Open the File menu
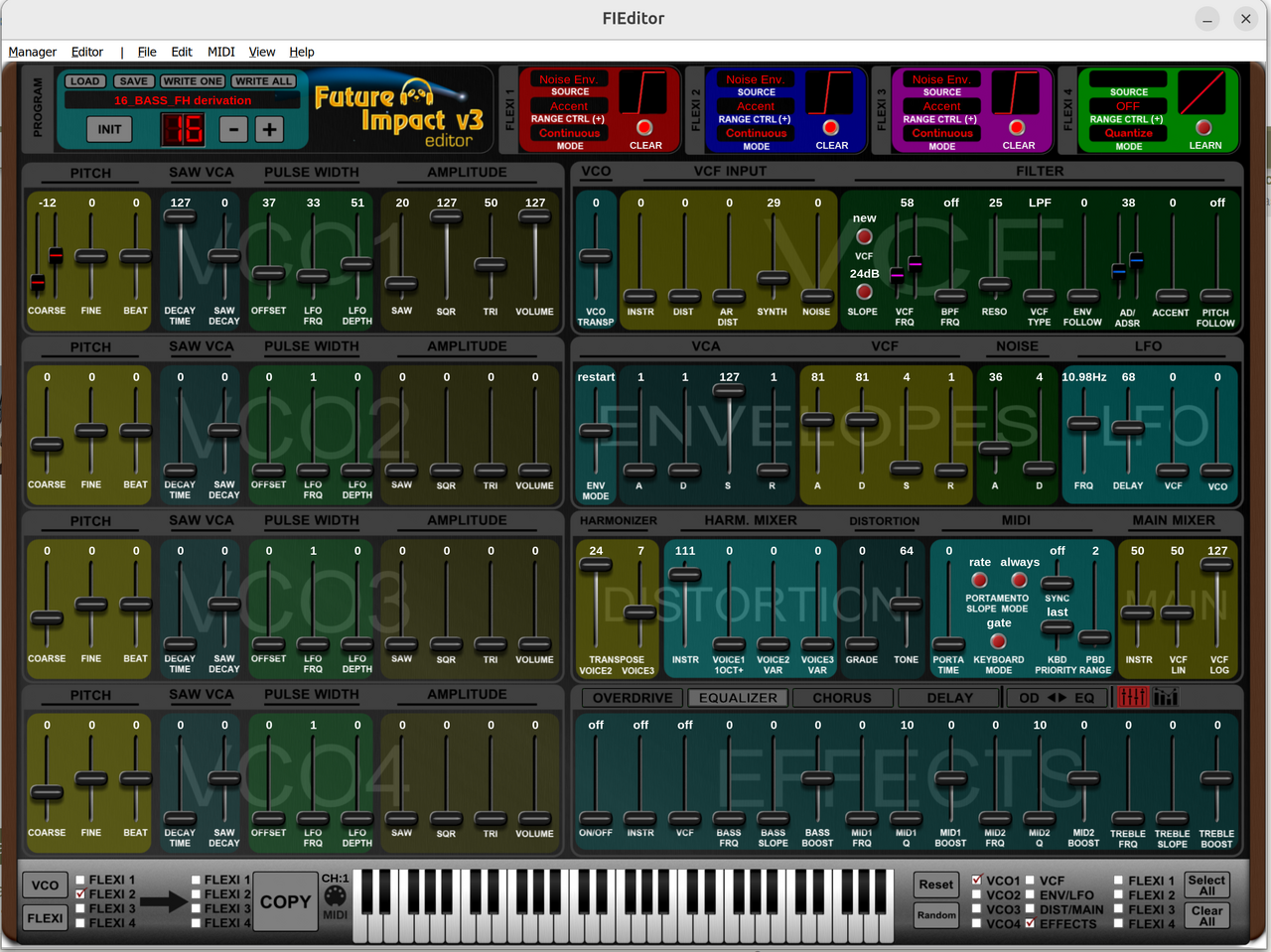The width and height of the screenshot is (1271, 952). (x=147, y=52)
